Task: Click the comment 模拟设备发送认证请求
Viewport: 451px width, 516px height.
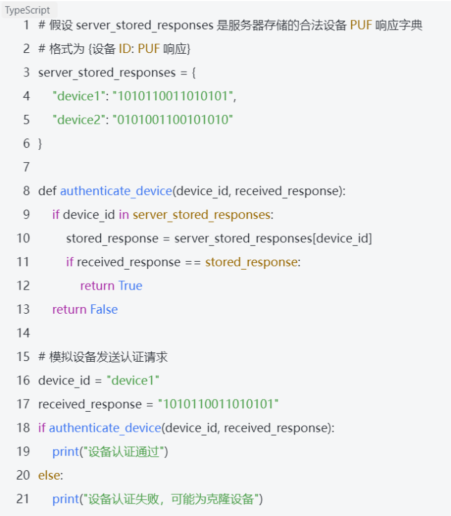Action: (x=103, y=357)
